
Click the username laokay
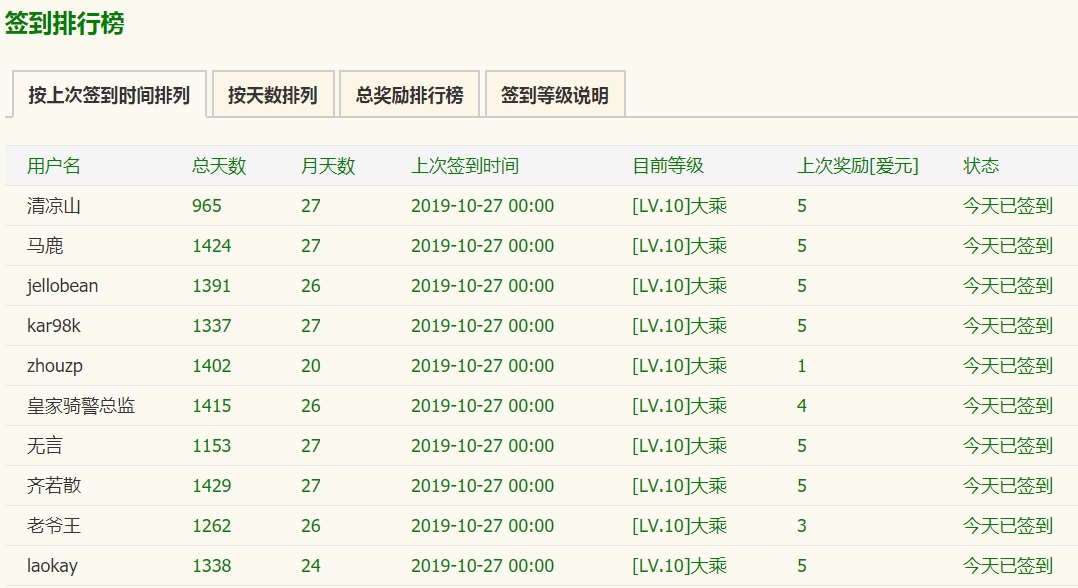[x=52, y=566]
